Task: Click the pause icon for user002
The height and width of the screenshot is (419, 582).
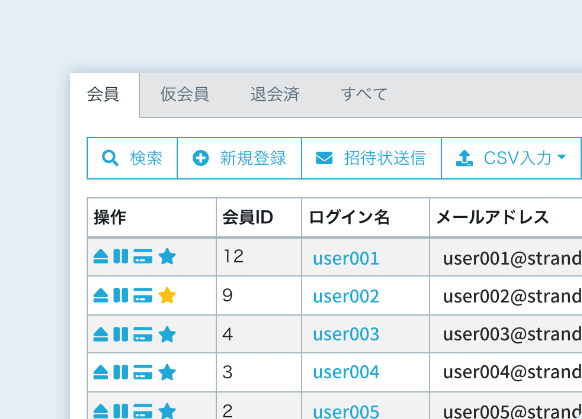Action: click(121, 295)
